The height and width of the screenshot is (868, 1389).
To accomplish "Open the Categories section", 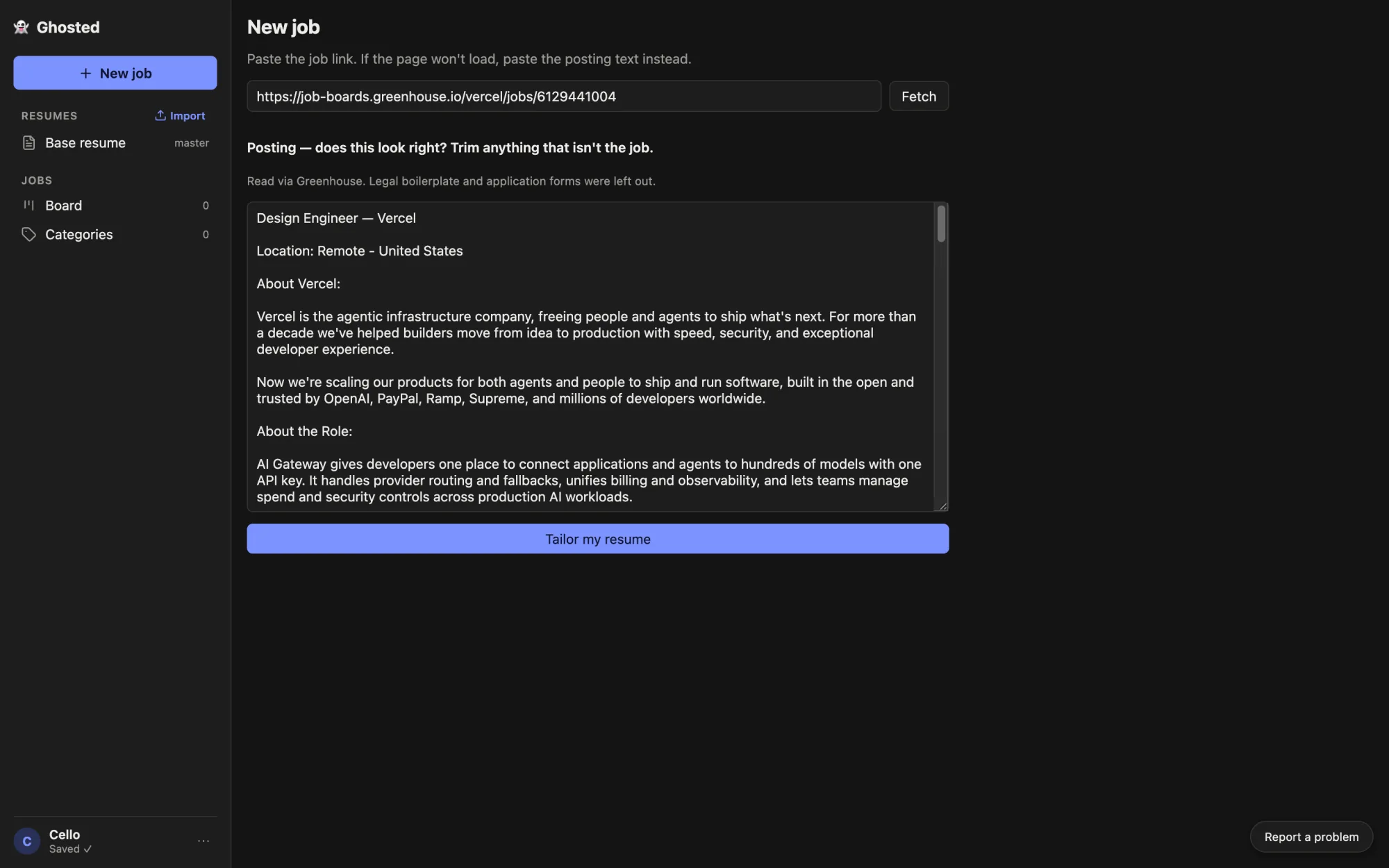I will [x=115, y=235].
